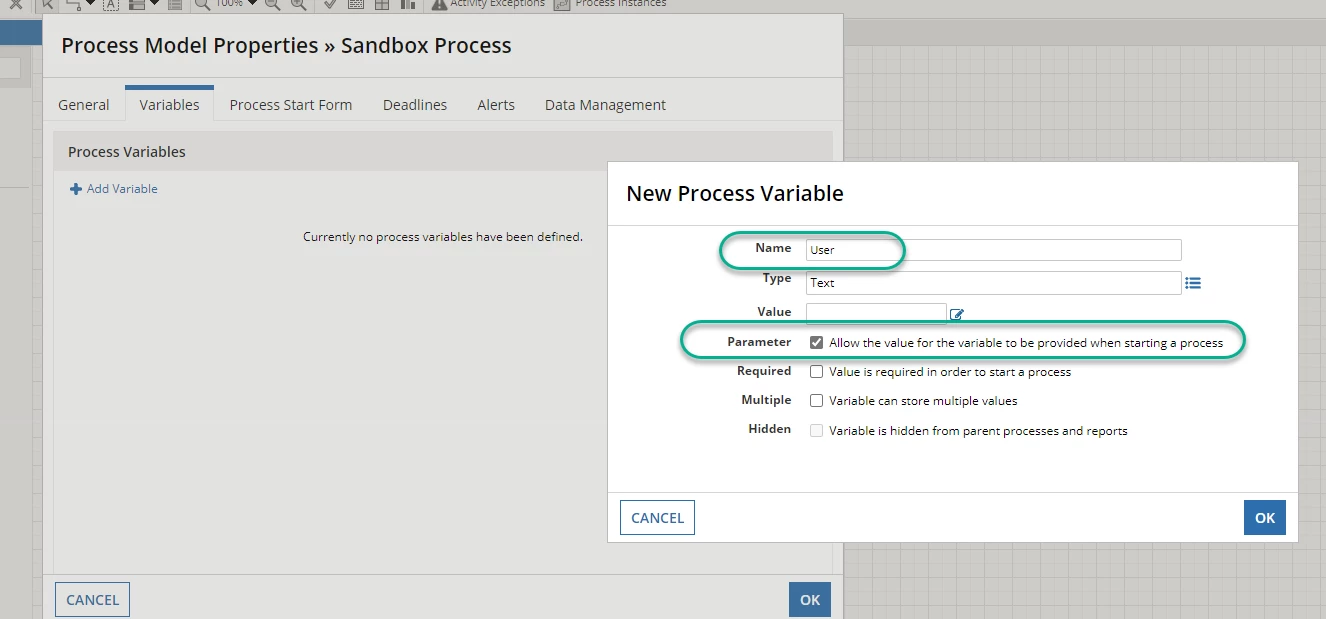Switch to the Data Management tab
This screenshot has width=1326, height=619.
(x=605, y=104)
